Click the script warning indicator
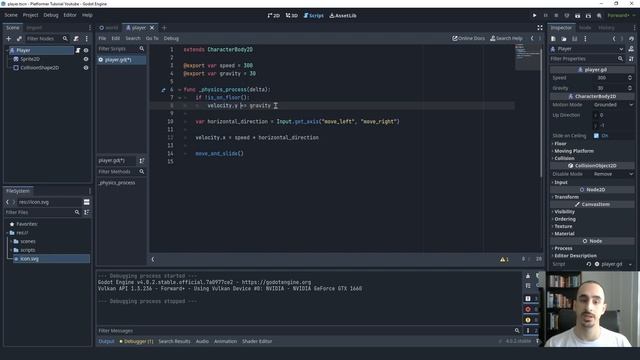640x360 pixels. [504, 259]
